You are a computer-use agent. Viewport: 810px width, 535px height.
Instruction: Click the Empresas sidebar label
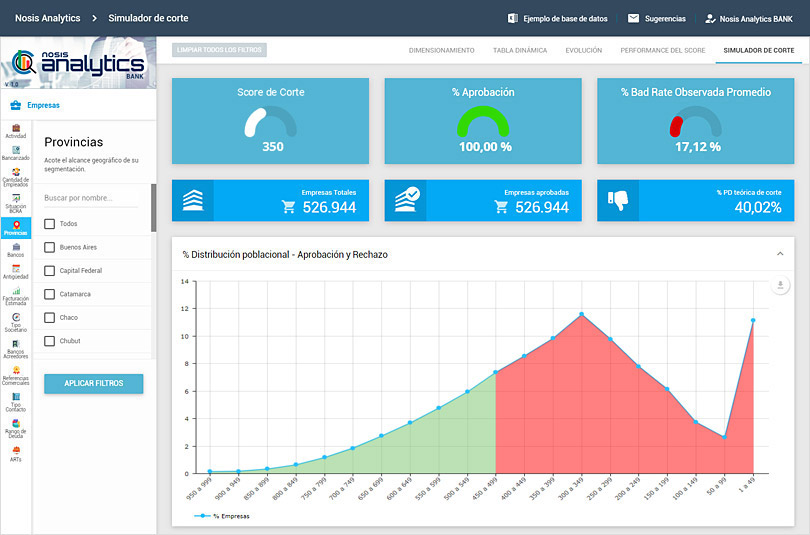coord(43,105)
